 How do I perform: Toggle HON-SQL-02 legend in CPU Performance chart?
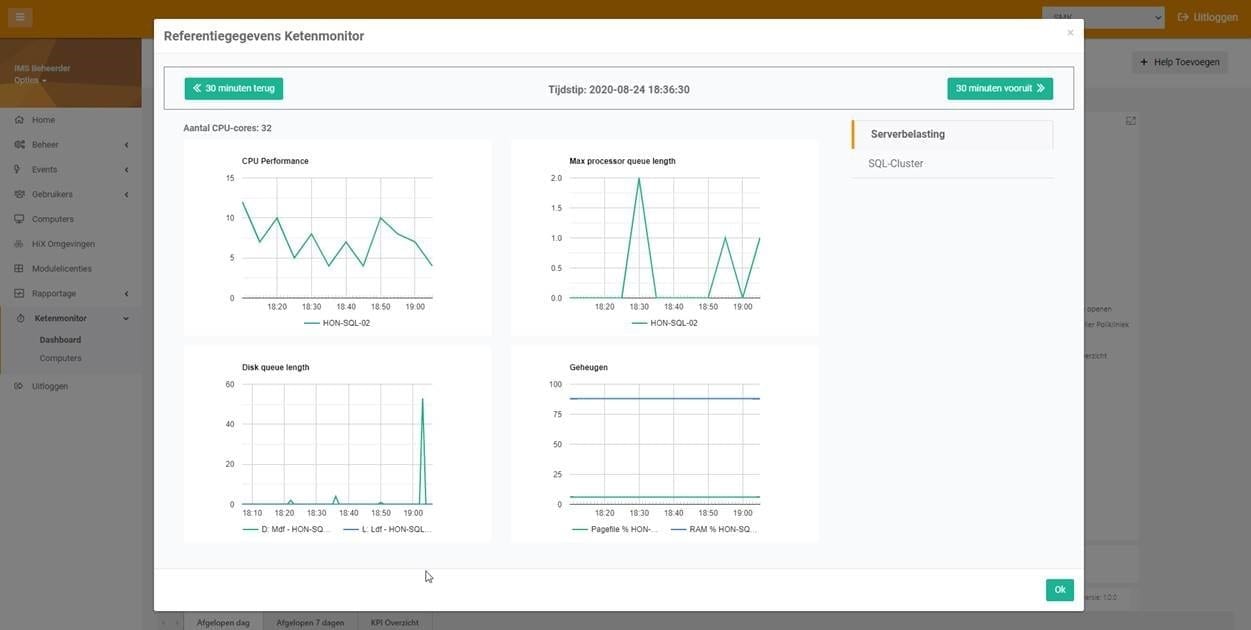click(337, 323)
